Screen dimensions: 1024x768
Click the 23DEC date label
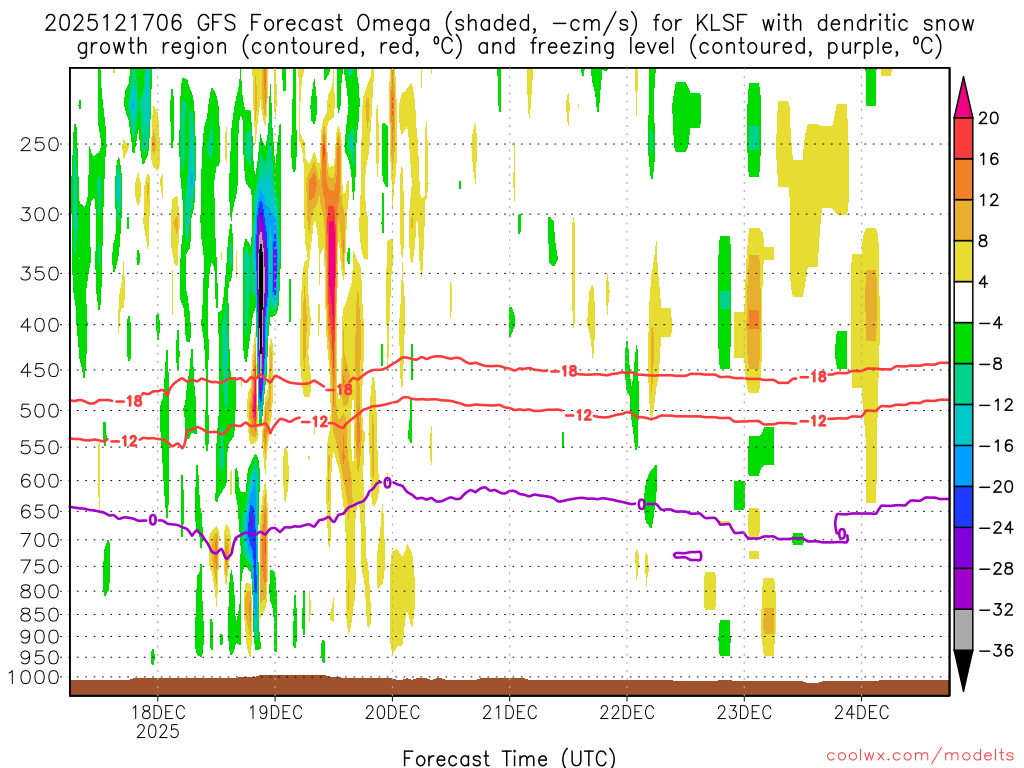[744, 712]
